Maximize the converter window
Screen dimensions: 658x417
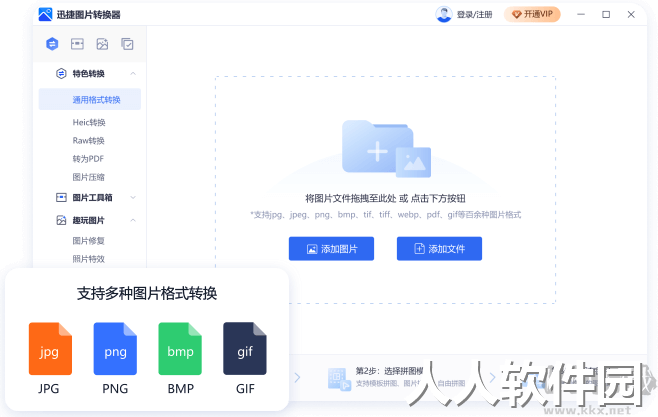(x=606, y=14)
